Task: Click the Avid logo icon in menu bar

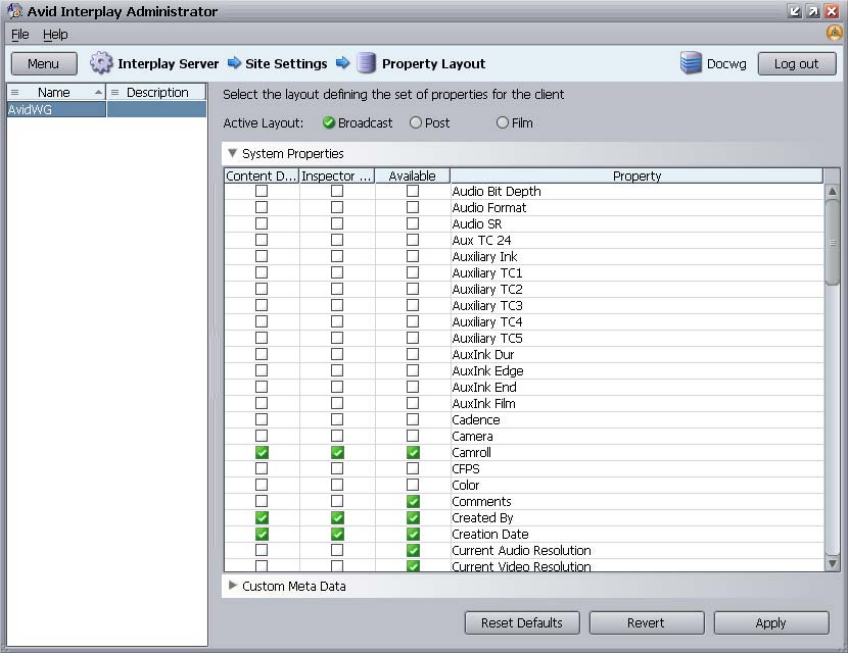Action: pos(834,34)
